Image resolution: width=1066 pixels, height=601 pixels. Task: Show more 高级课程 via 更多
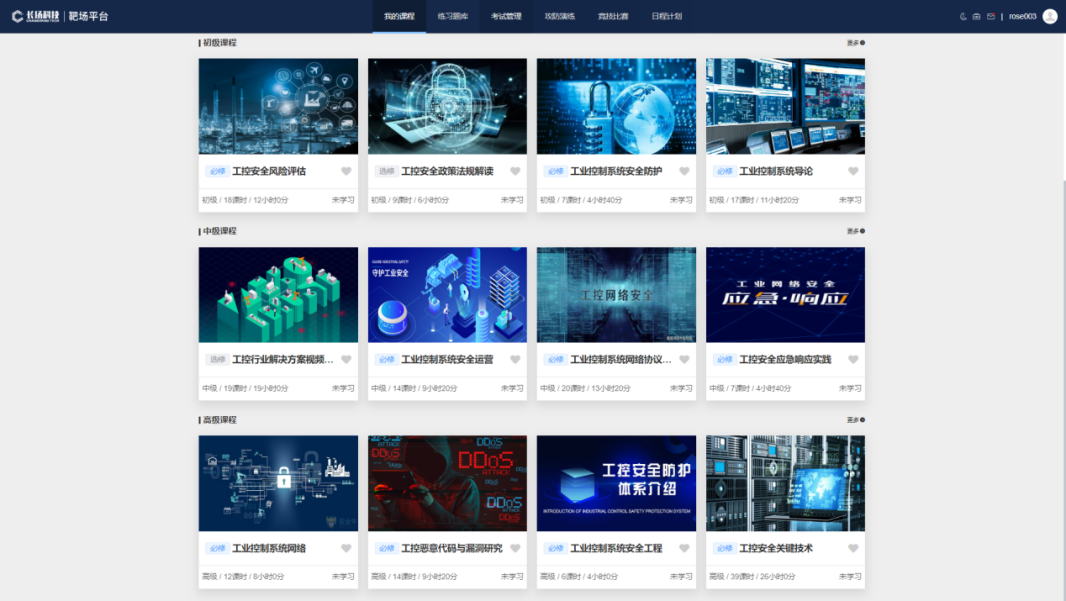pos(855,420)
